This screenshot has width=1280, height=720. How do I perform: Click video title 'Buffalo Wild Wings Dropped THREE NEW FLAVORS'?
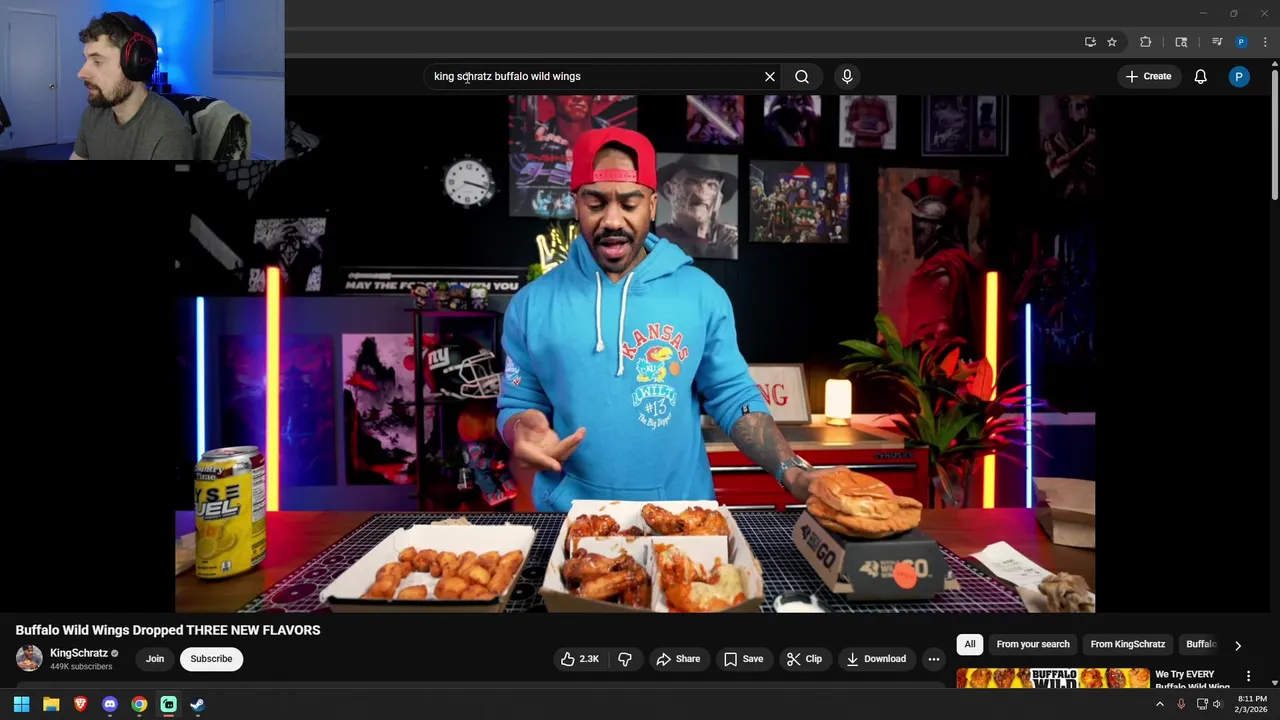[x=168, y=630]
